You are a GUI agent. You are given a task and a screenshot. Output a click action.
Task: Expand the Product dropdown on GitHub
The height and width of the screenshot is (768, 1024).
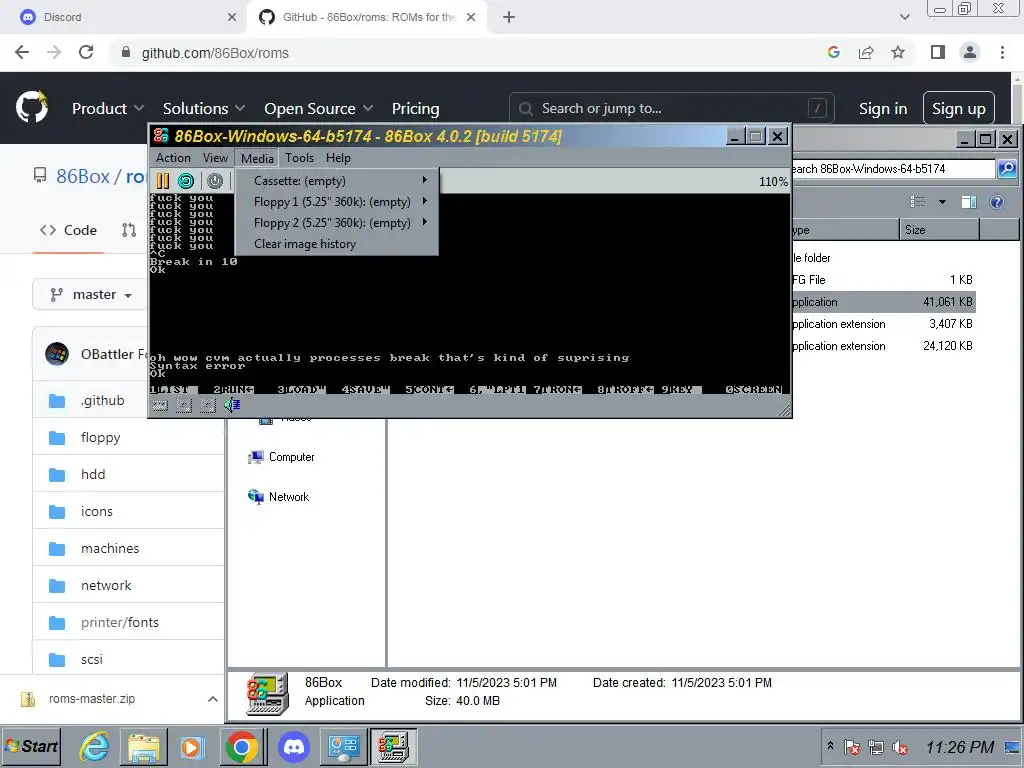(x=108, y=108)
